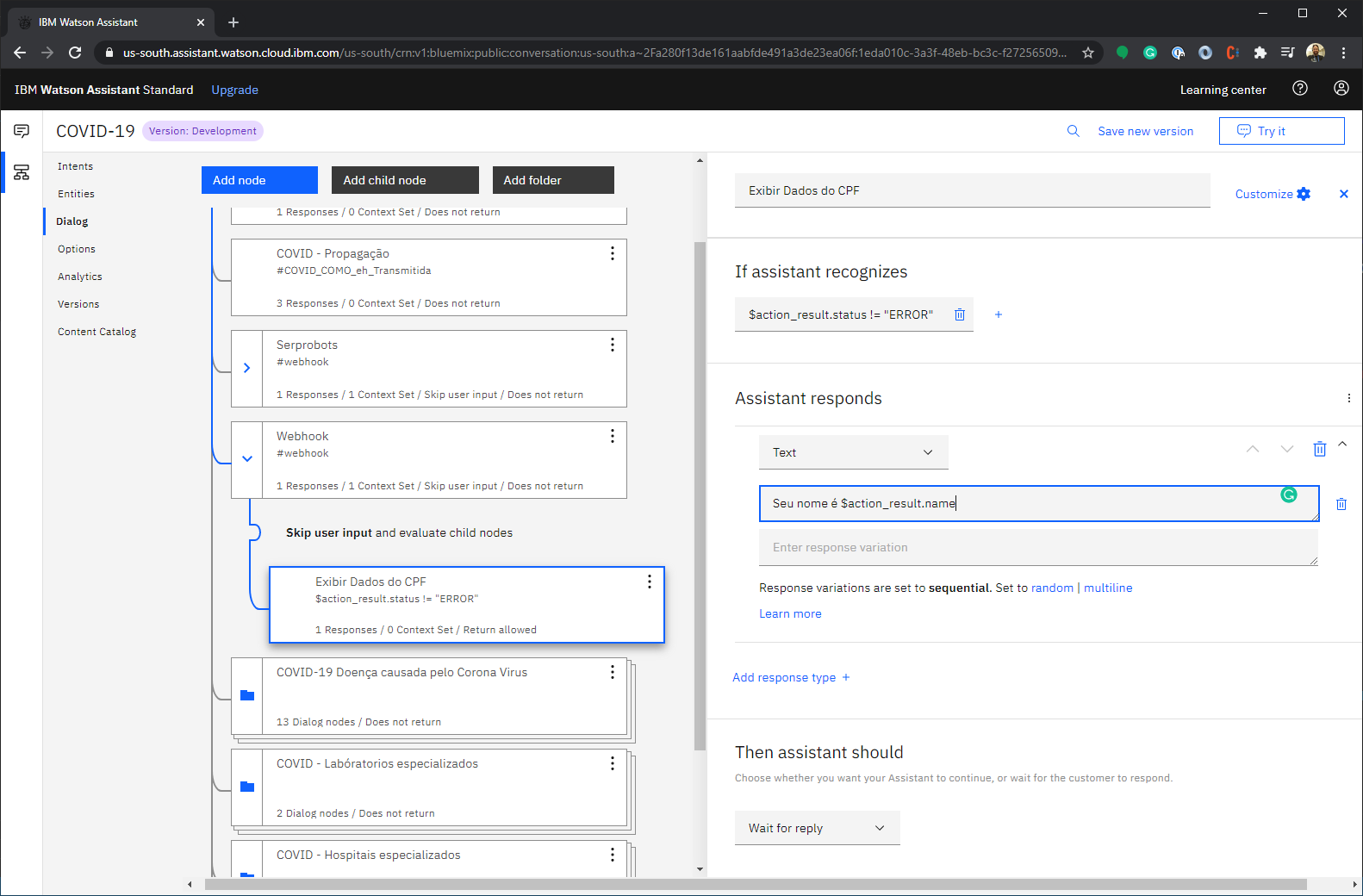
Task: Move Text response up
Action: pyautogui.click(x=1253, y=449)
